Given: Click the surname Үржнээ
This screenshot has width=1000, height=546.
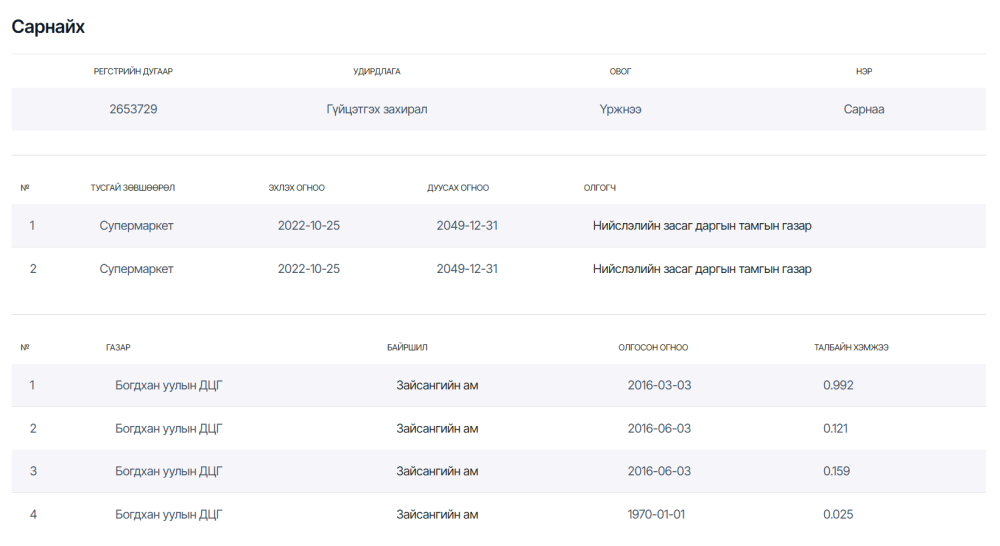Looking at the screenshot, I should 621,109.
